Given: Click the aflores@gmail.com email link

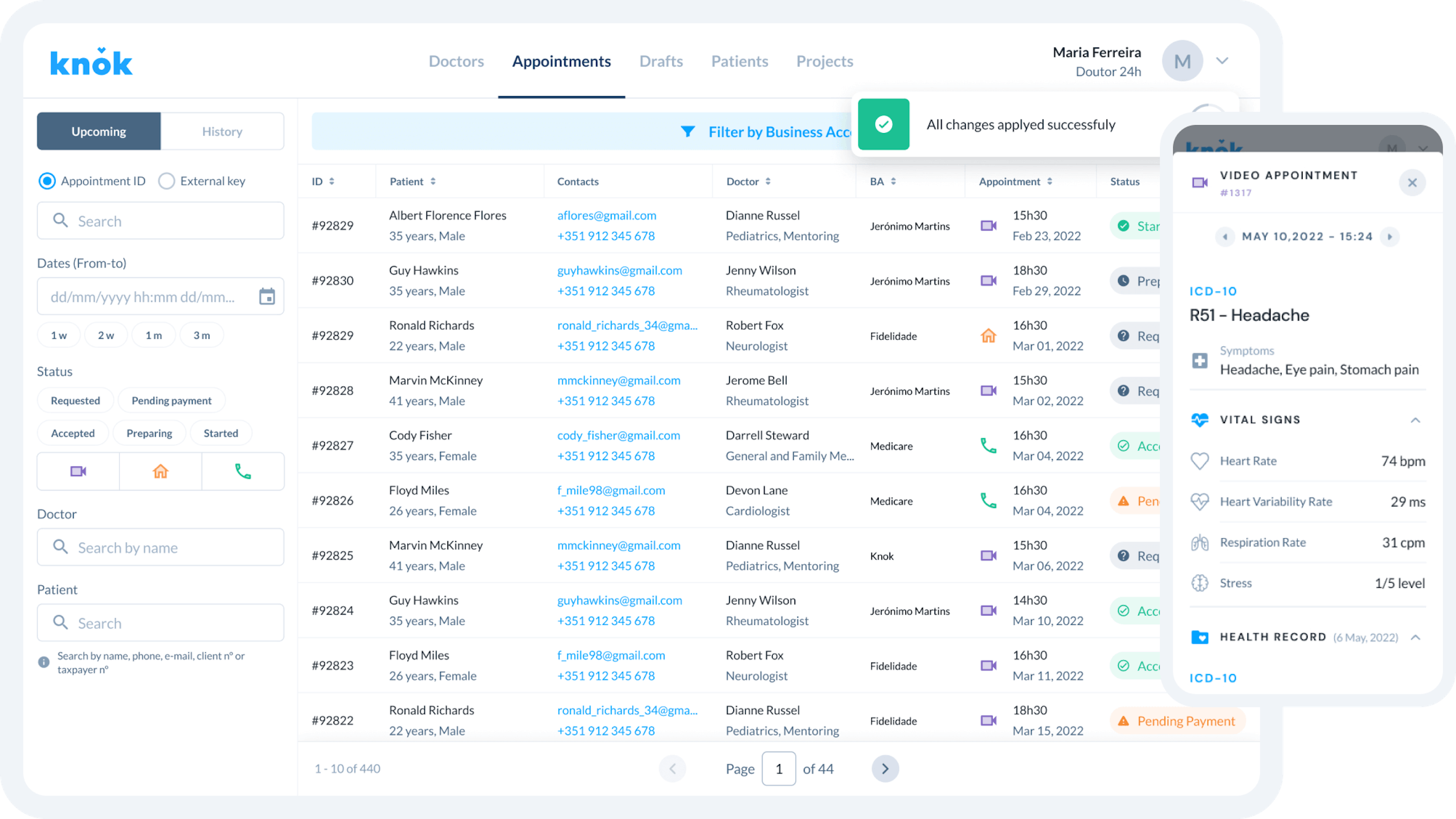Looking at the screenshot, I should pyautogui.click(x=606, y=215).
